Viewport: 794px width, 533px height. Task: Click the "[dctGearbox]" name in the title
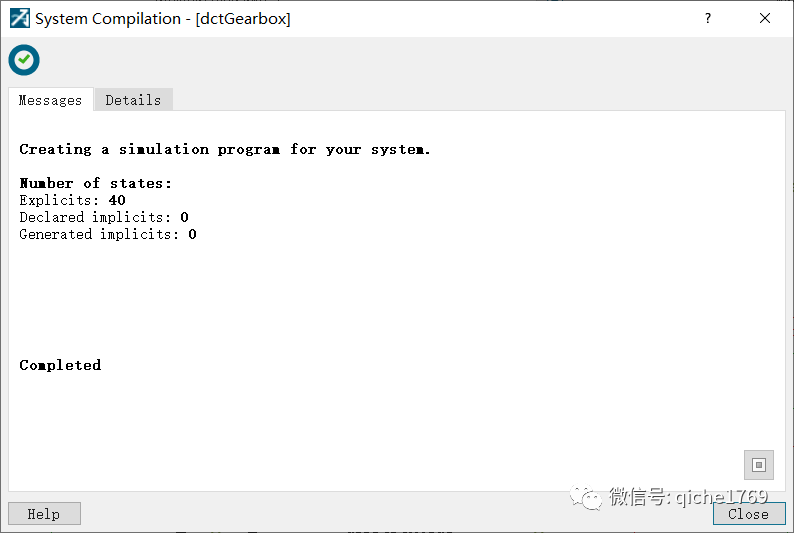click(243, 19)
